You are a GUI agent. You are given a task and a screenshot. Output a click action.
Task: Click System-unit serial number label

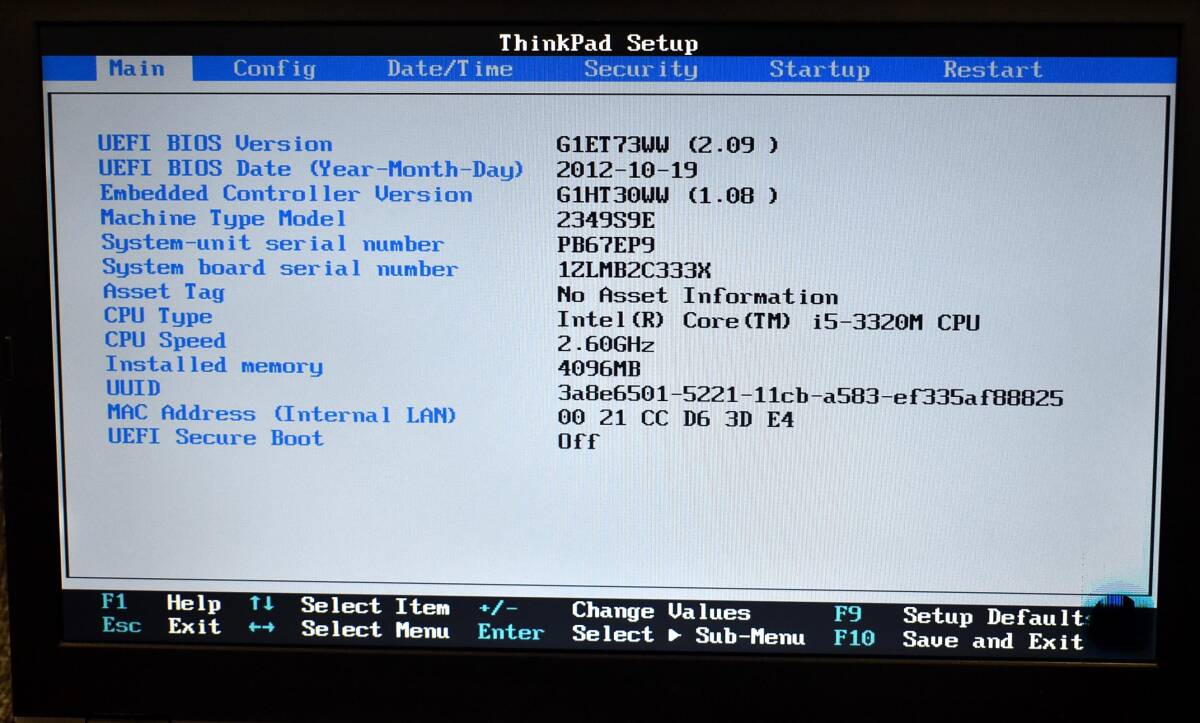coord(272,243)
